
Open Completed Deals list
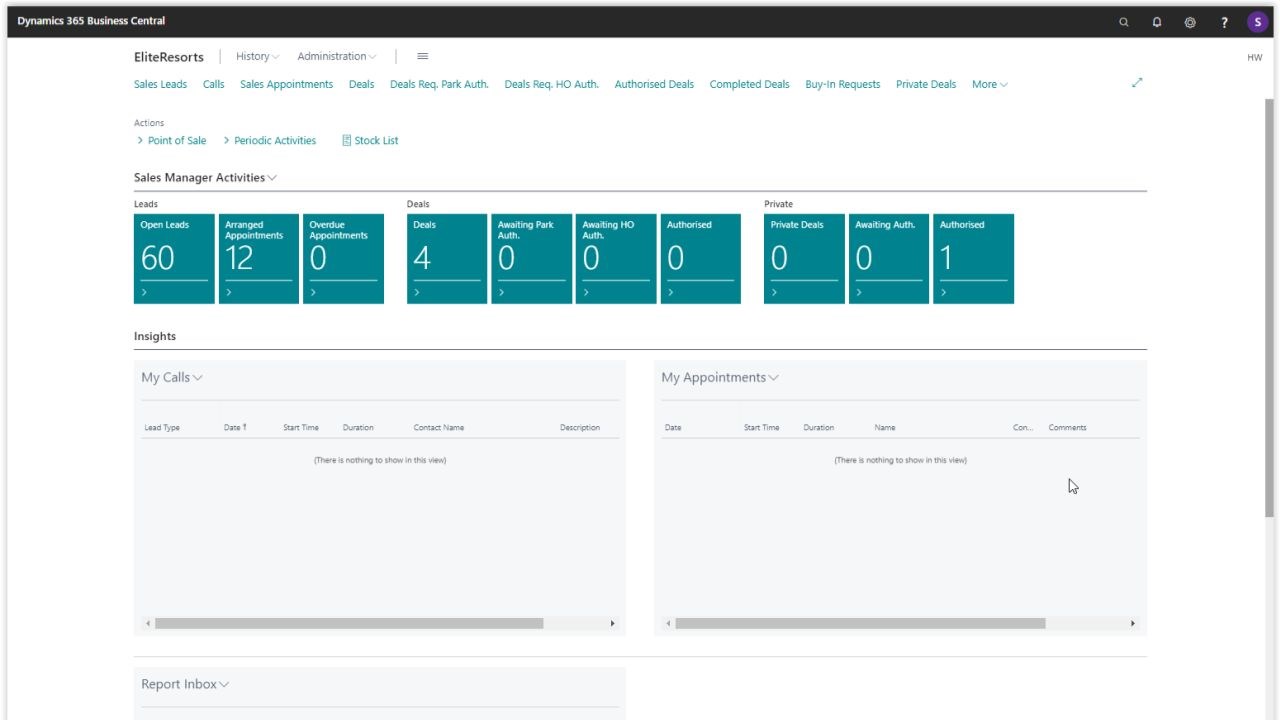click(749, 85)
